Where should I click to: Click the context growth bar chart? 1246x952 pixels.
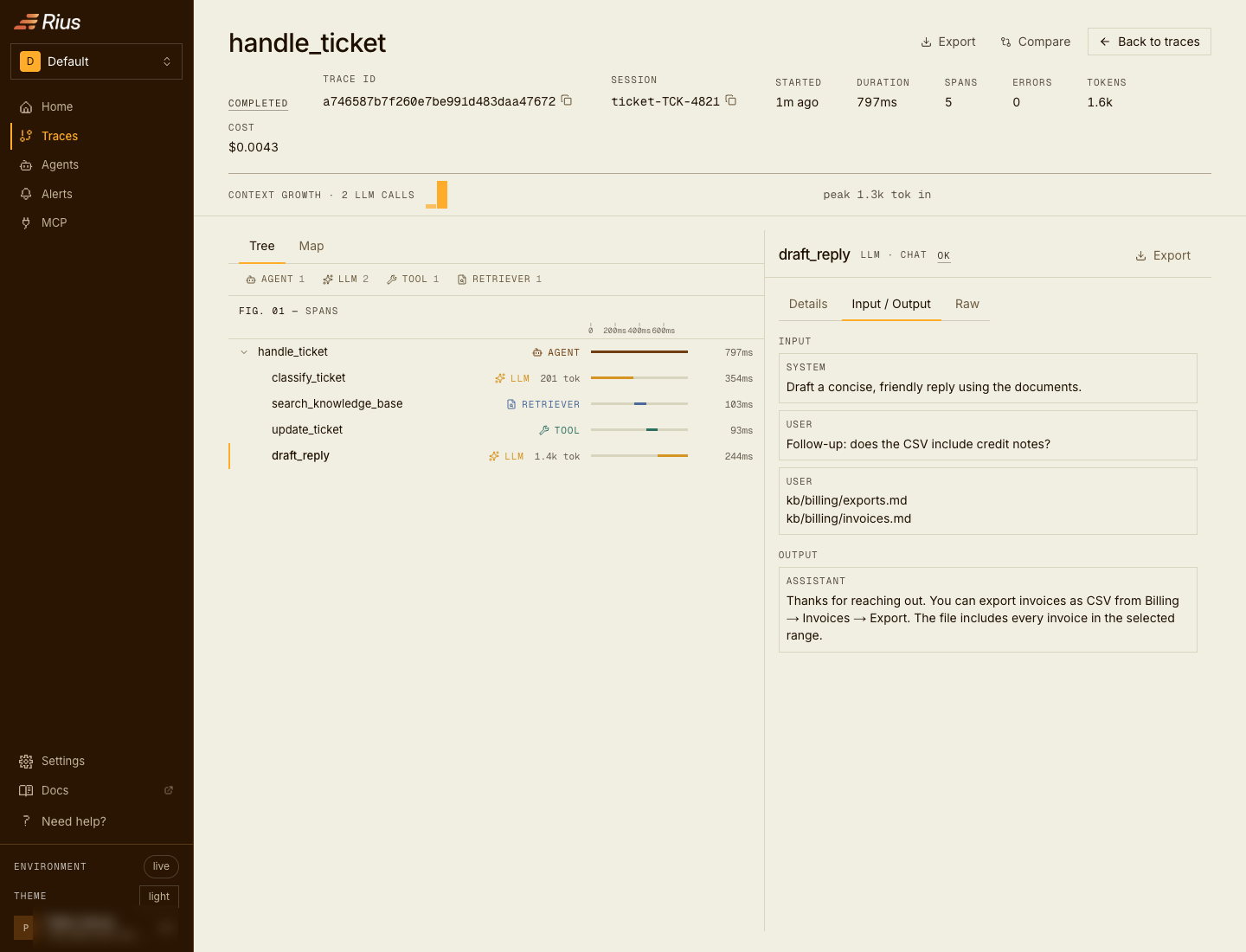click(437, 195)
